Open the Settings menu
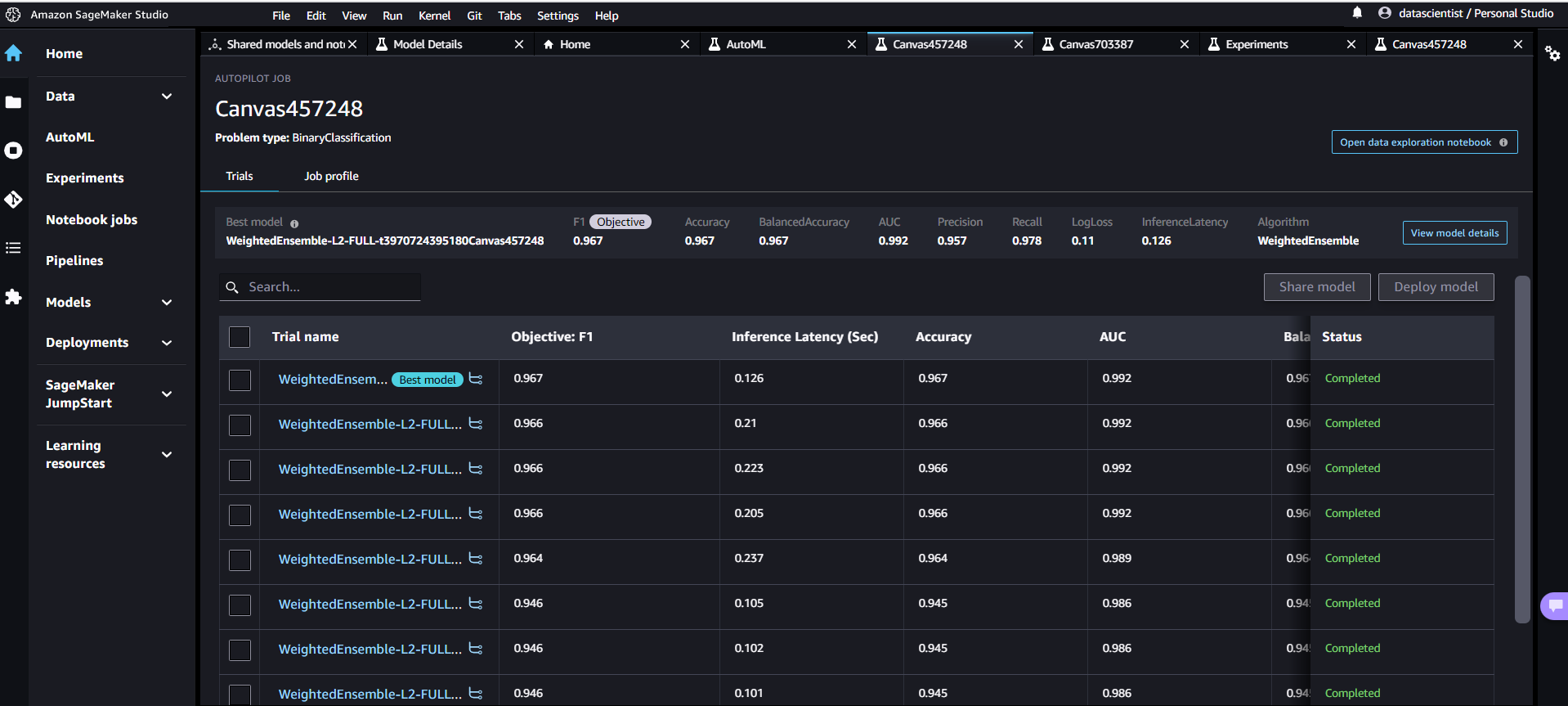 558,16
